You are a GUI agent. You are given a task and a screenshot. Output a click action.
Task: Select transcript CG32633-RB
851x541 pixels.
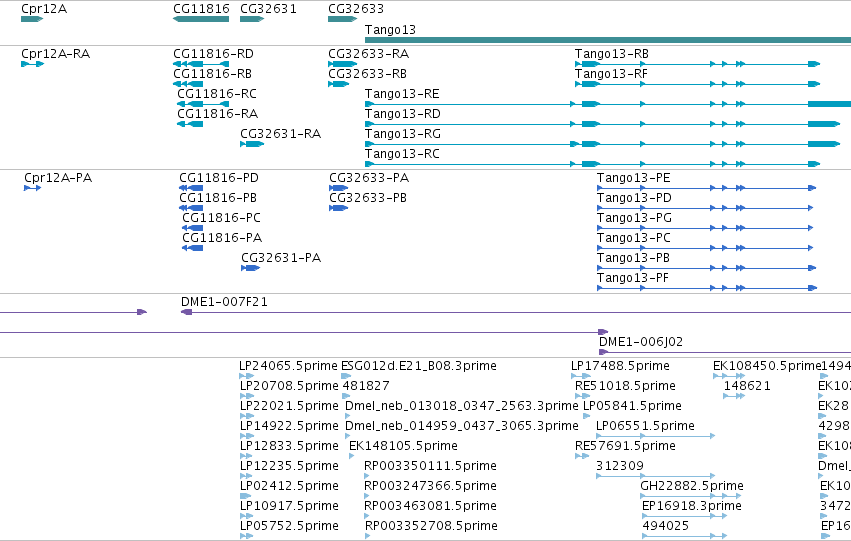click(x=367, y=74)
